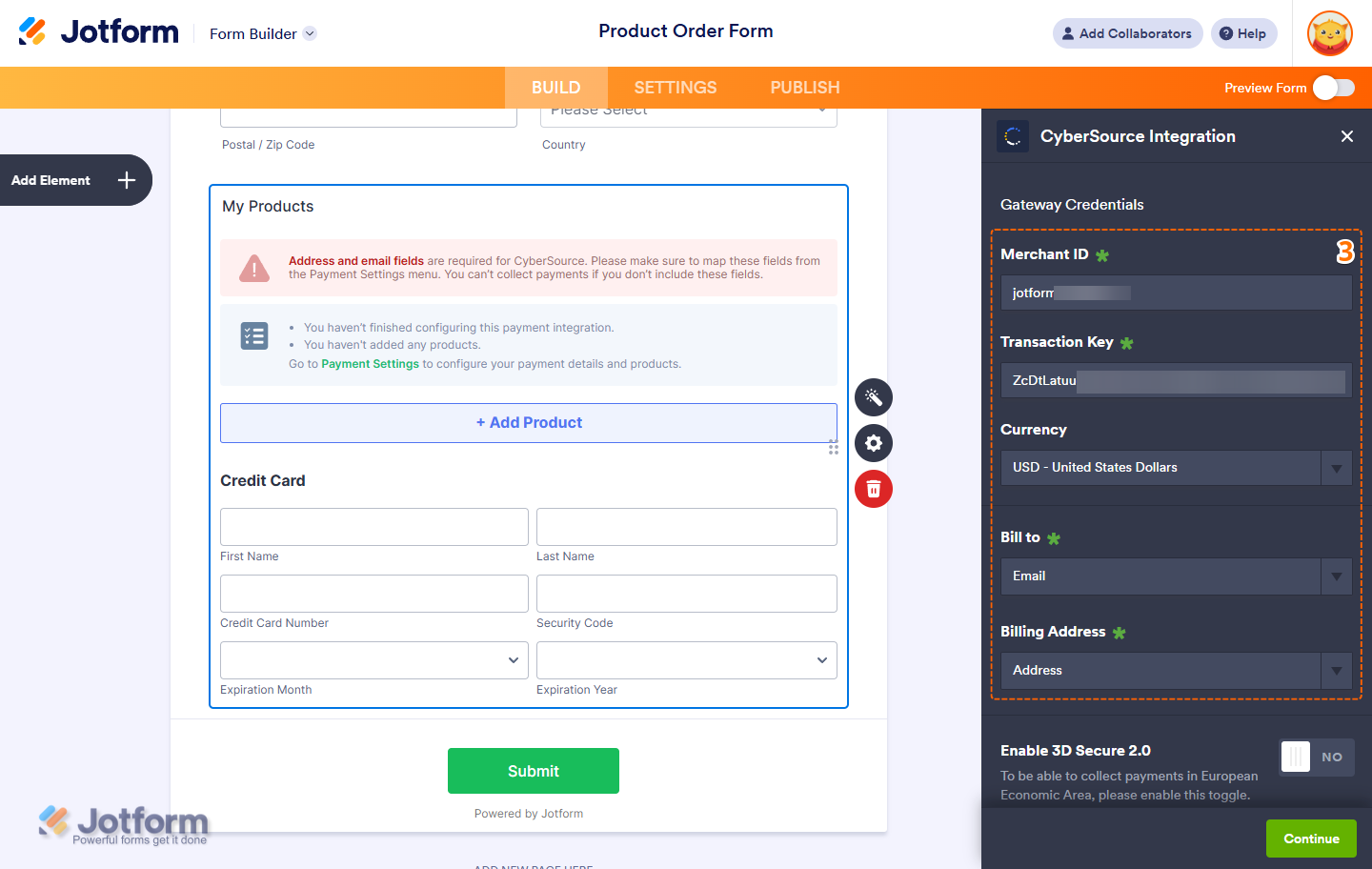Click the checklist icon in notice
Viewport: 1372px width, 869px height.
click(x=254, y=335)
